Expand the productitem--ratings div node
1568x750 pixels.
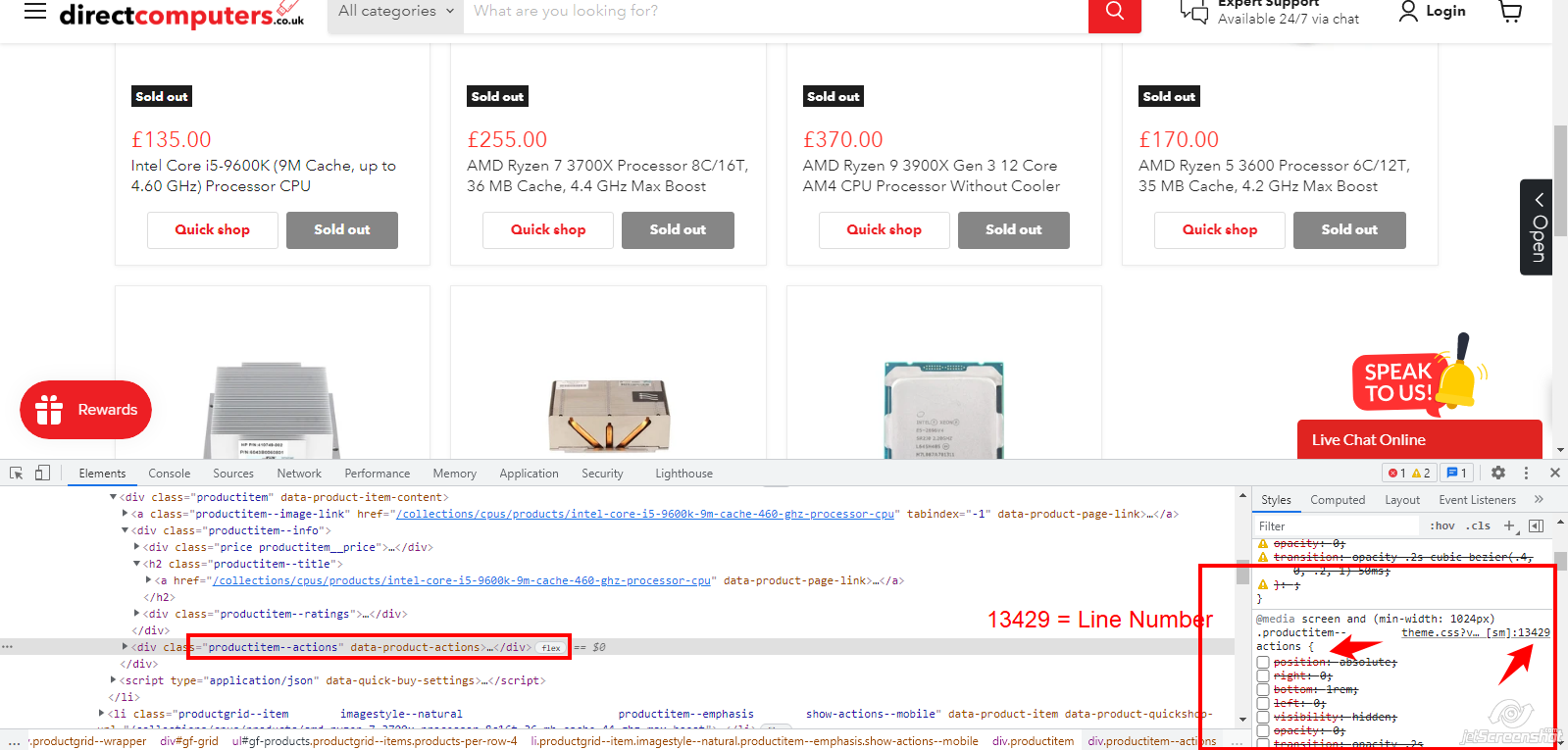[x=137, y=614]
